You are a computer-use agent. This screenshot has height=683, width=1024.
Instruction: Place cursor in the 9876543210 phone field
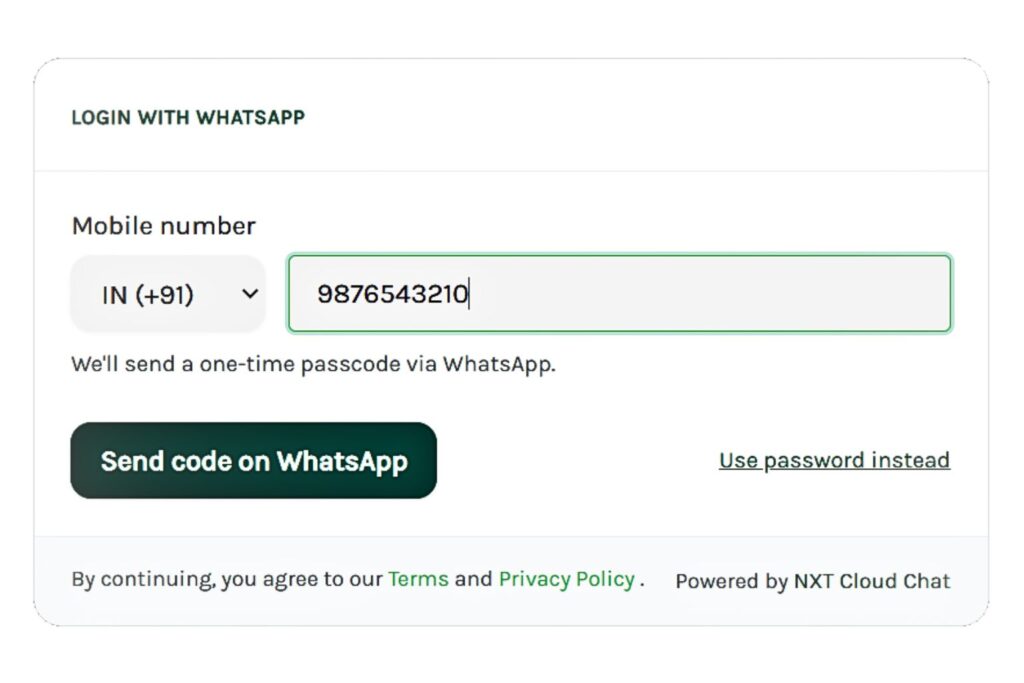pyautogui.click(x=619, y=293)
